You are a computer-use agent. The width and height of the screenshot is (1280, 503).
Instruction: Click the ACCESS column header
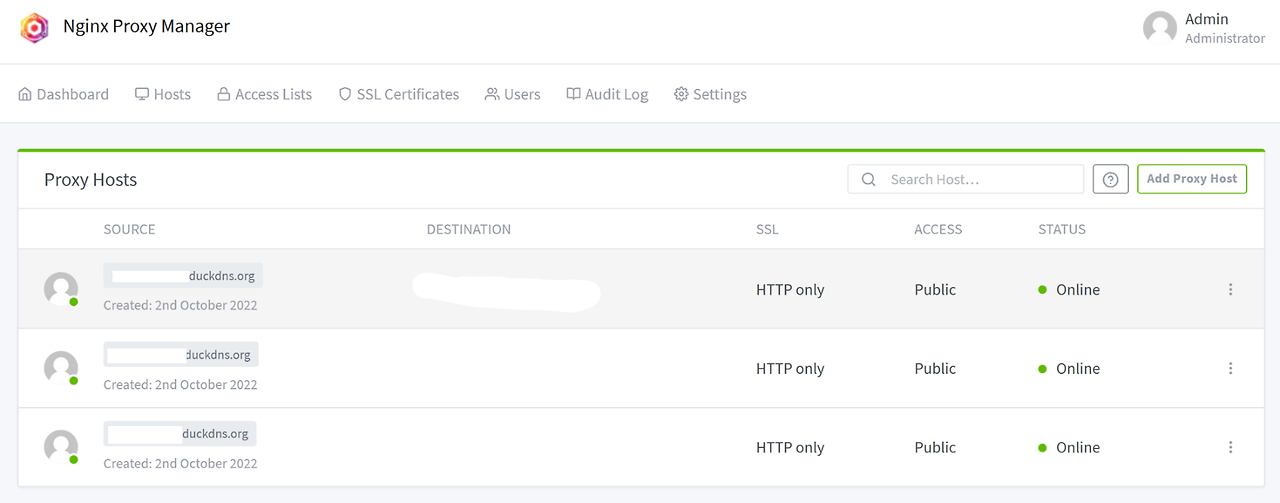pos(938,229)
